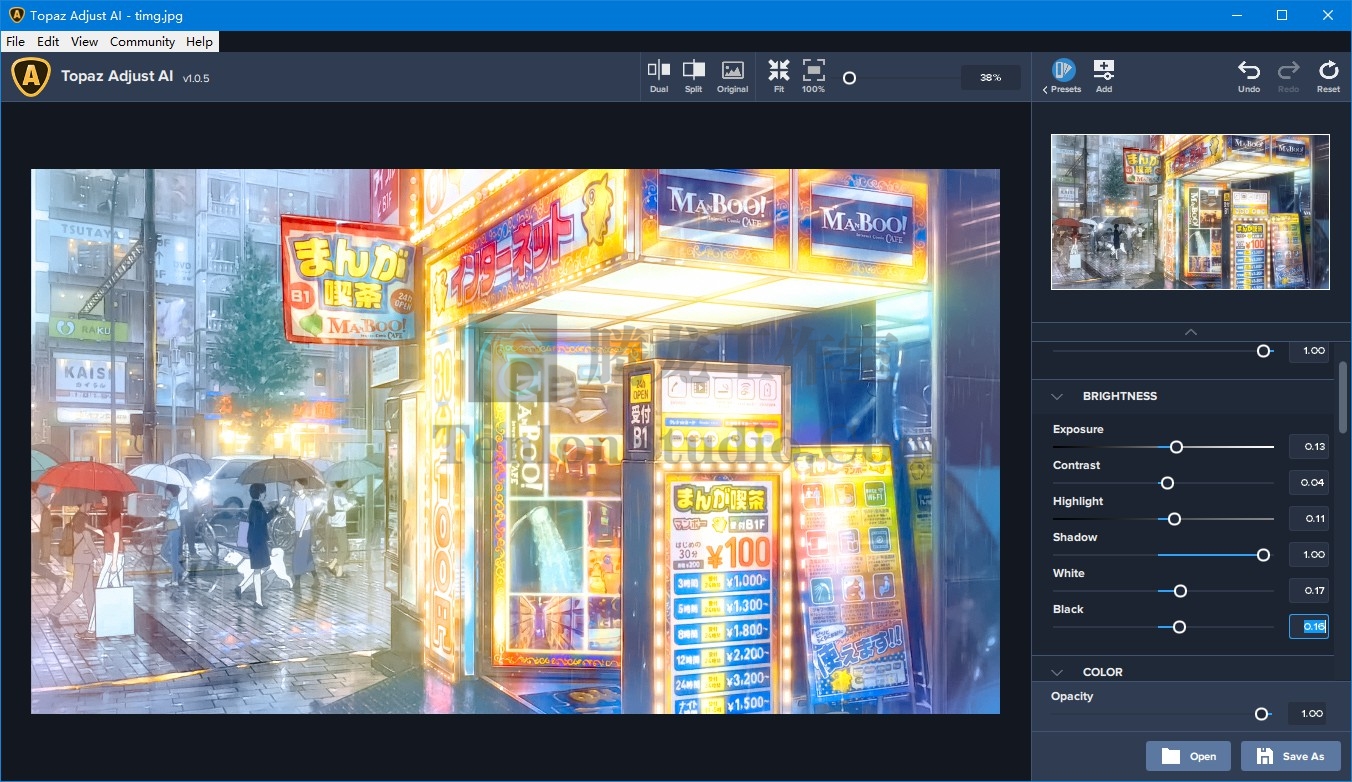The width and height of the screenshot is (1352, 782).
Task: Click the window title bar app icon
Action: coord(16,16)
